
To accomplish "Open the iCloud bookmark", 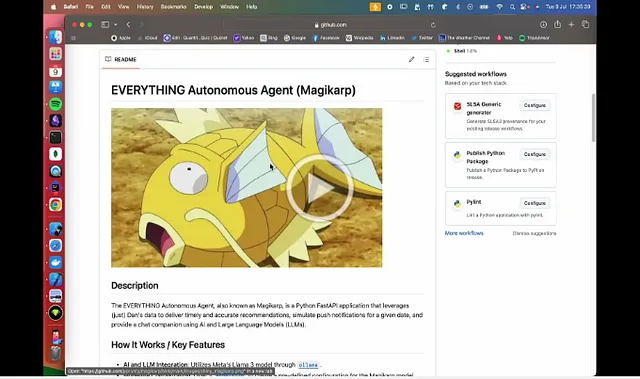I will click(x=148, y=38).
